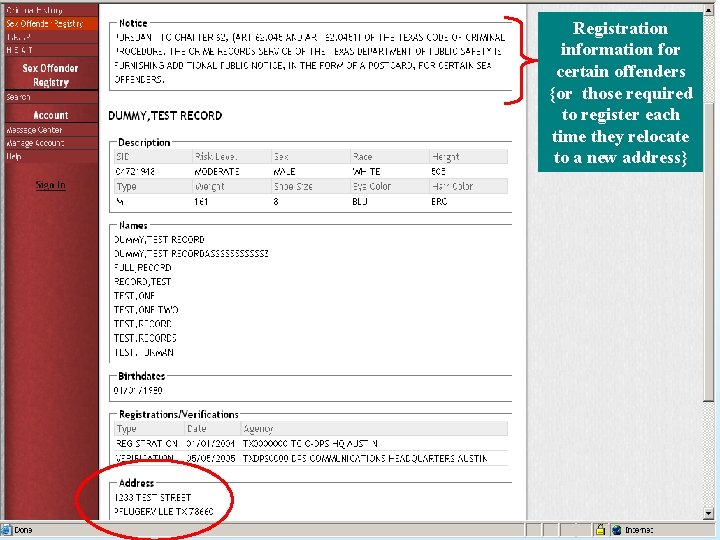This screenshot has width=720, height=540.
Task: Go to Manage Account
Action: pyautogui.click(x=51, y=143)
